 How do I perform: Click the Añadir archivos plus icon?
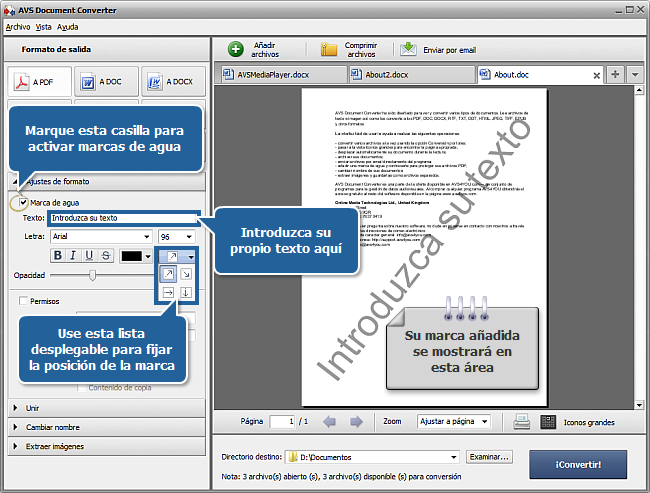coord(236,49)
